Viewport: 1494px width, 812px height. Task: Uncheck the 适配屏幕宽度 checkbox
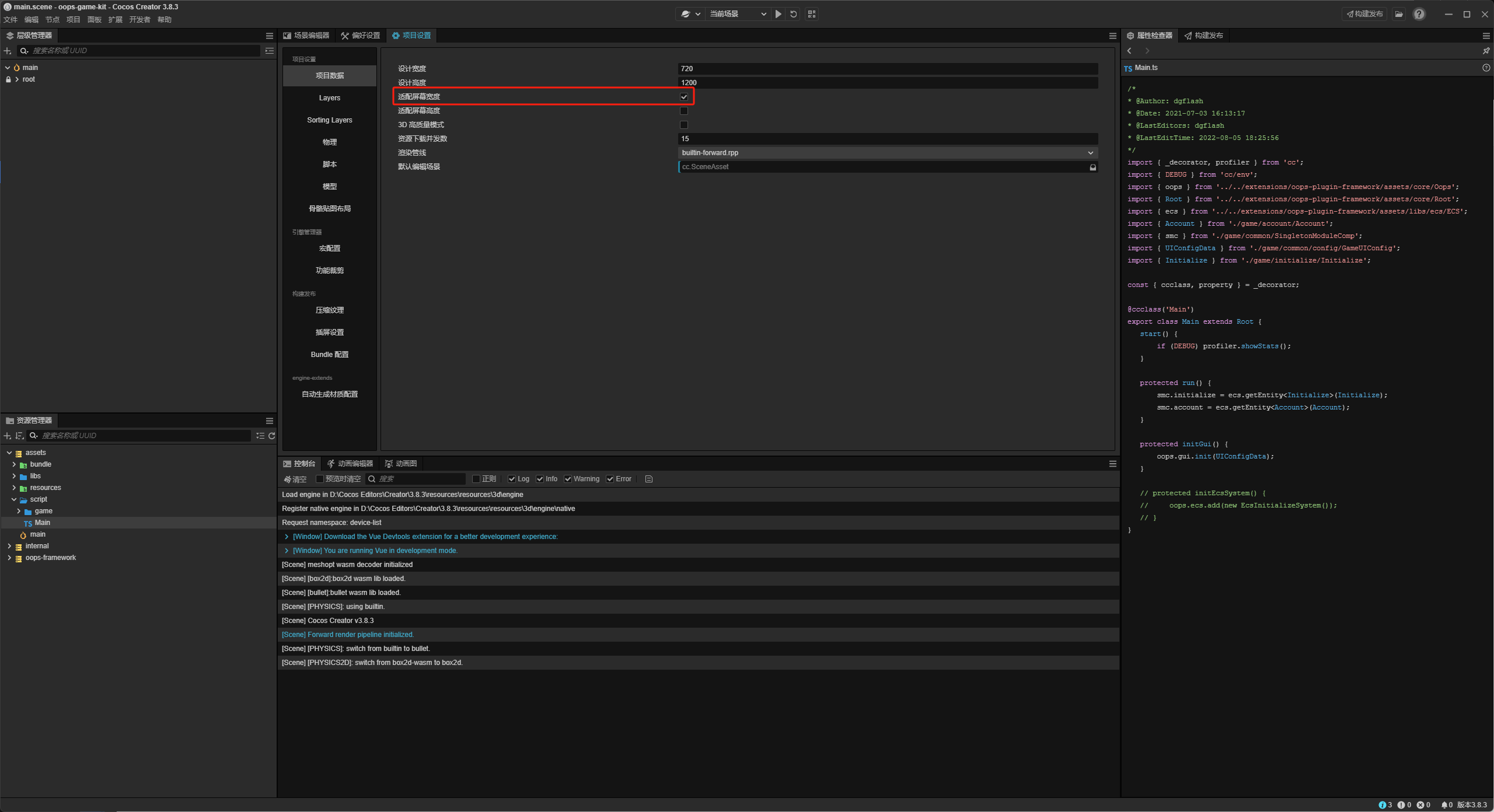coord(683,96)
